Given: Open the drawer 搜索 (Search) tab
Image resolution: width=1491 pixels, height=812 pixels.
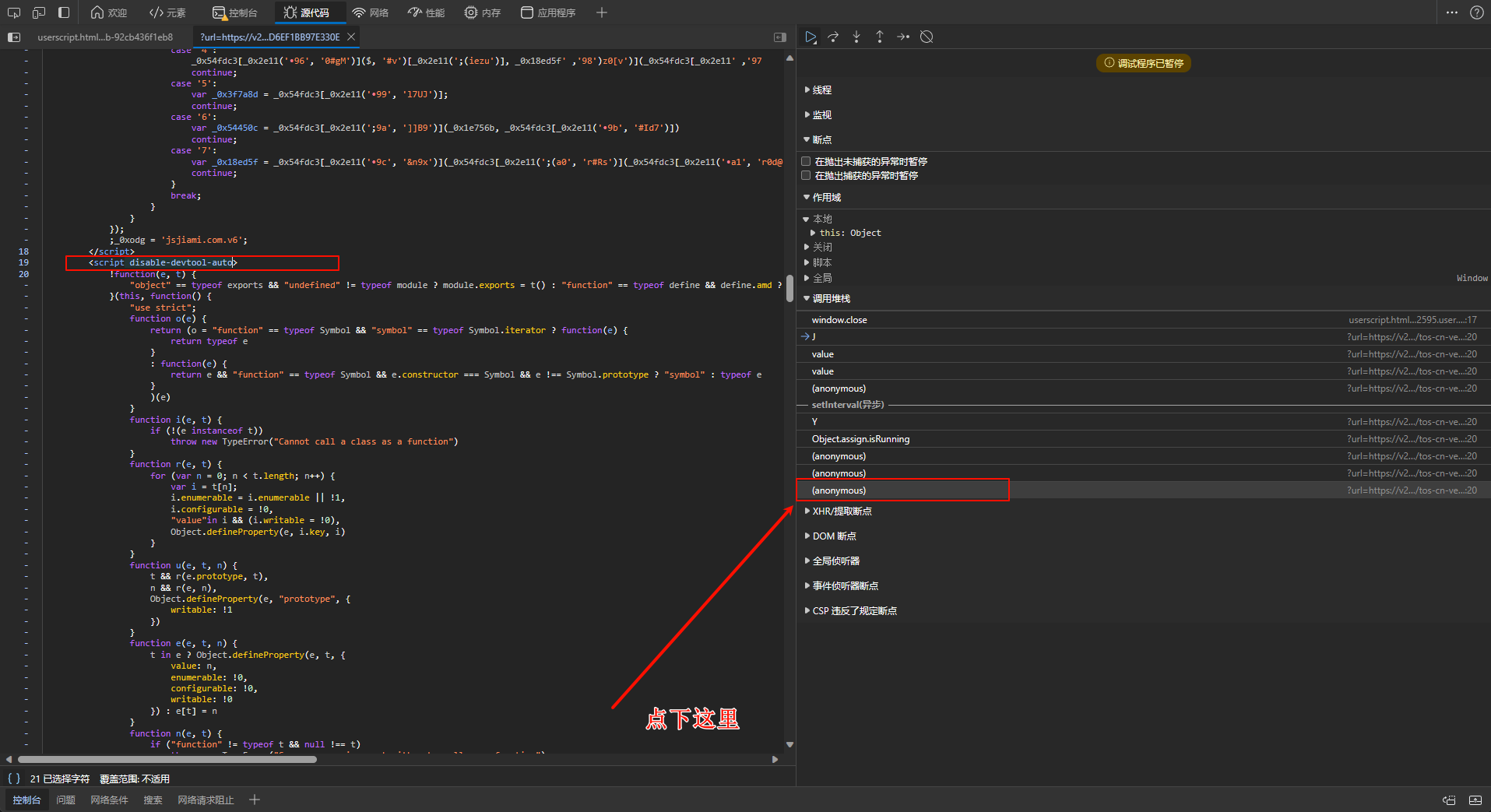Looking at the screenshot, I should click(153, 800).
